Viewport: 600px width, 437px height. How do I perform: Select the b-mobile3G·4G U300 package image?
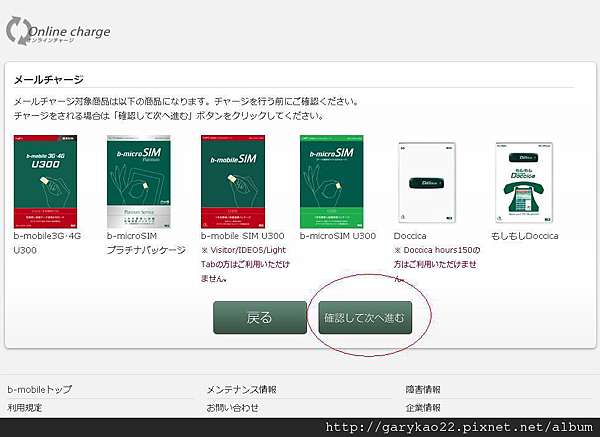pos(45,181)
